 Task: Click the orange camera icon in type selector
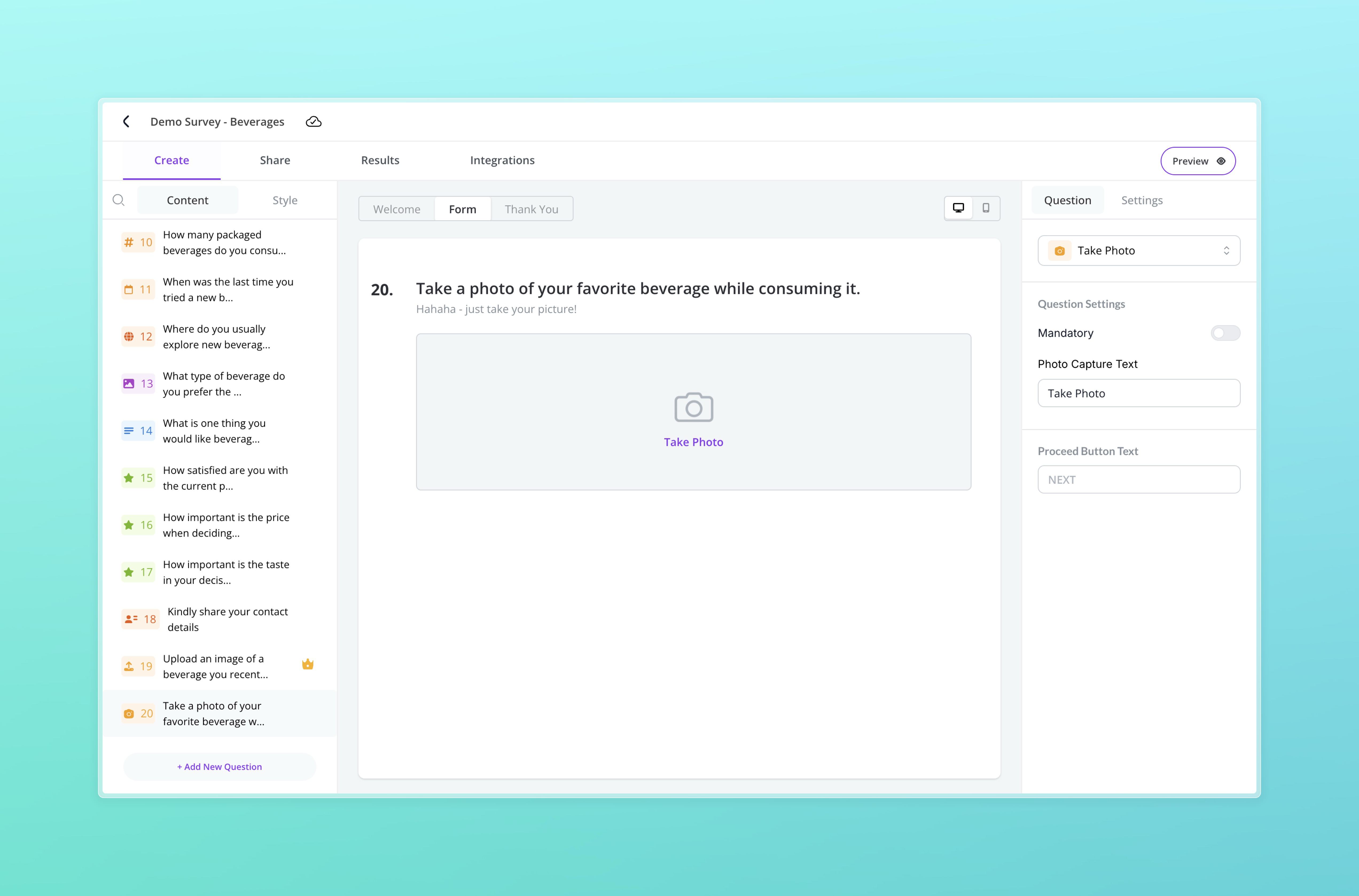click(1059, 251)
